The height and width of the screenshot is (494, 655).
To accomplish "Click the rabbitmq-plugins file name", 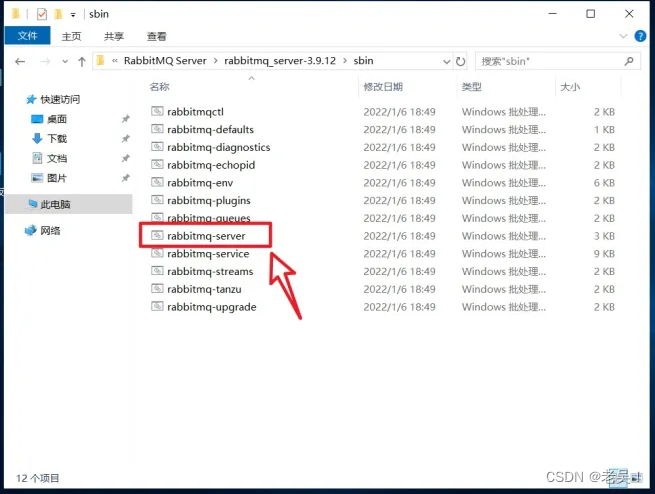I will pyautogui.click(x=209, y=201).
